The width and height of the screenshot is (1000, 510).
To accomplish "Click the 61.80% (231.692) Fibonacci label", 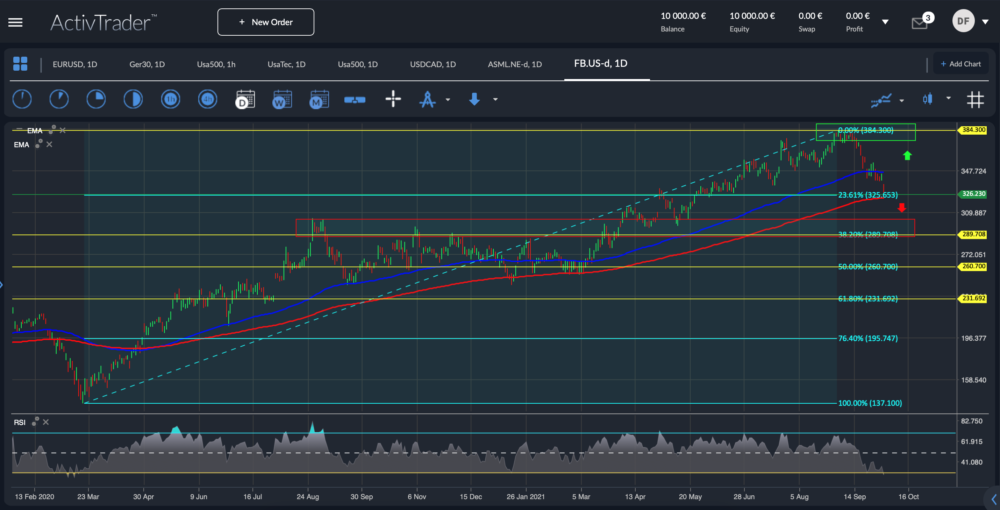I will coord(868,298).
